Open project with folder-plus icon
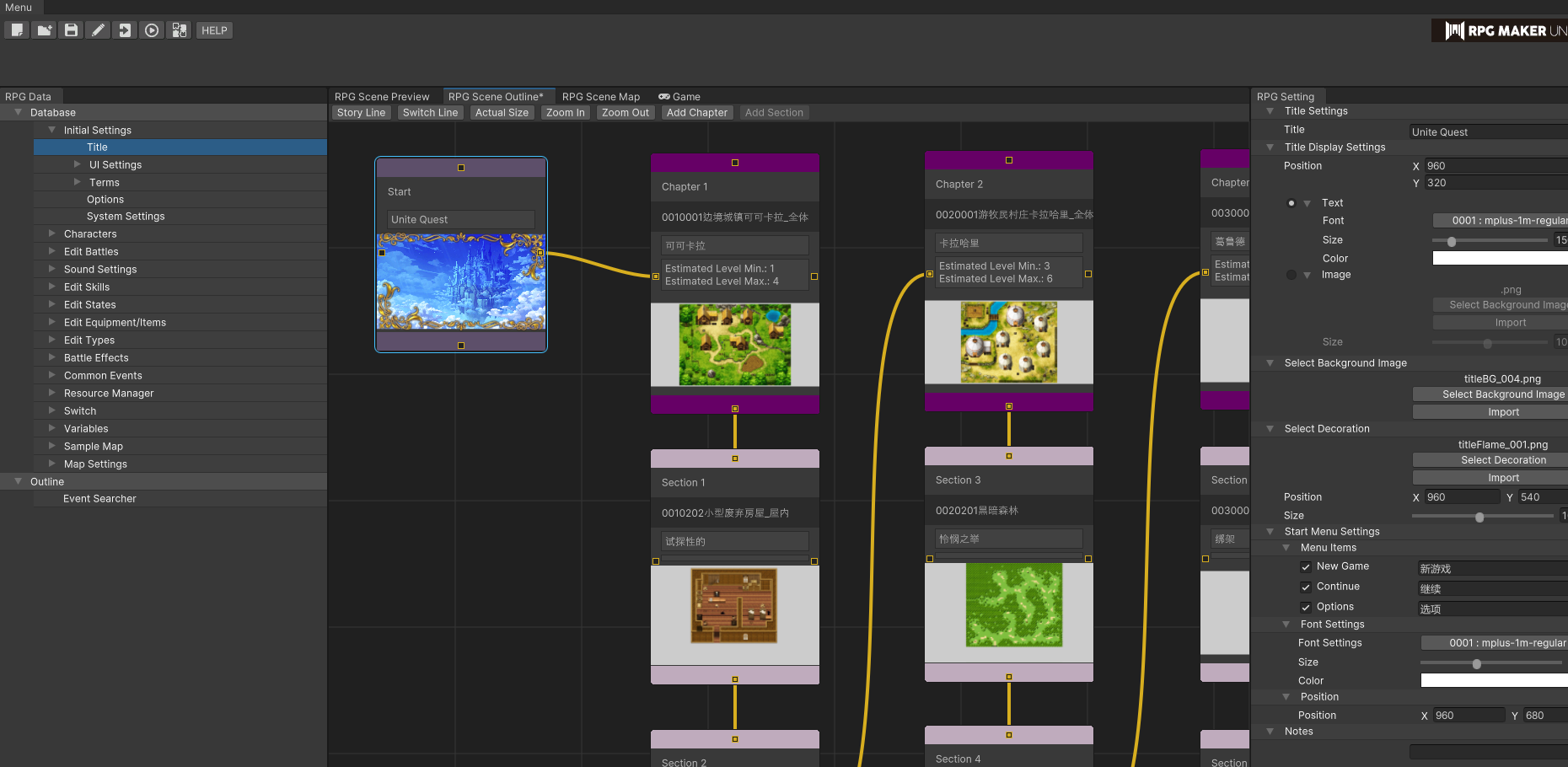 pyautogui.click(x=44, y=30)
